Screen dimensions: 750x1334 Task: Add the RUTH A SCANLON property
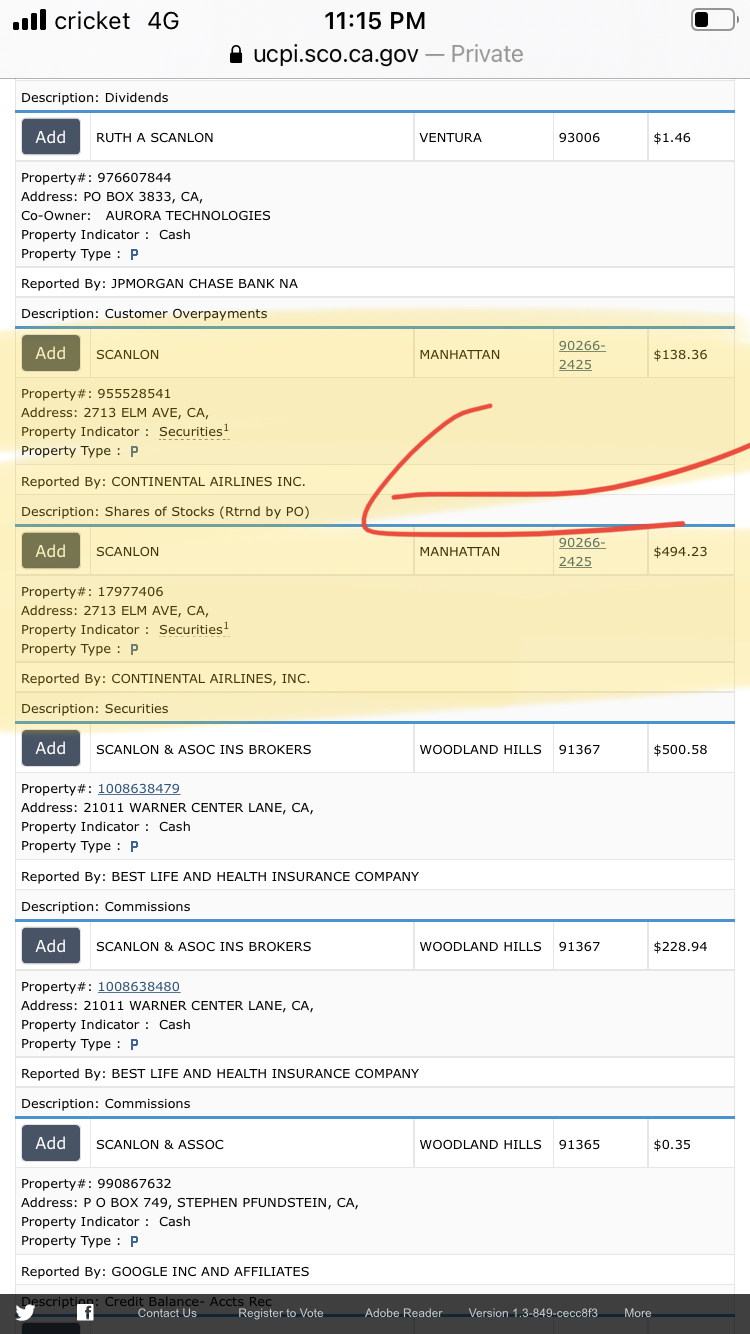pos(51,137)
